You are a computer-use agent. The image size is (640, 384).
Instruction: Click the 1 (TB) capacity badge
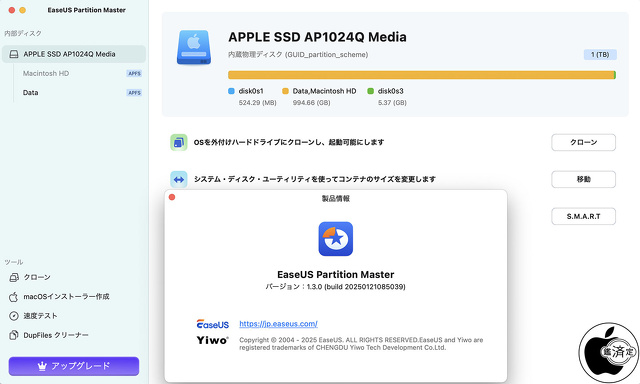[600, 54]
